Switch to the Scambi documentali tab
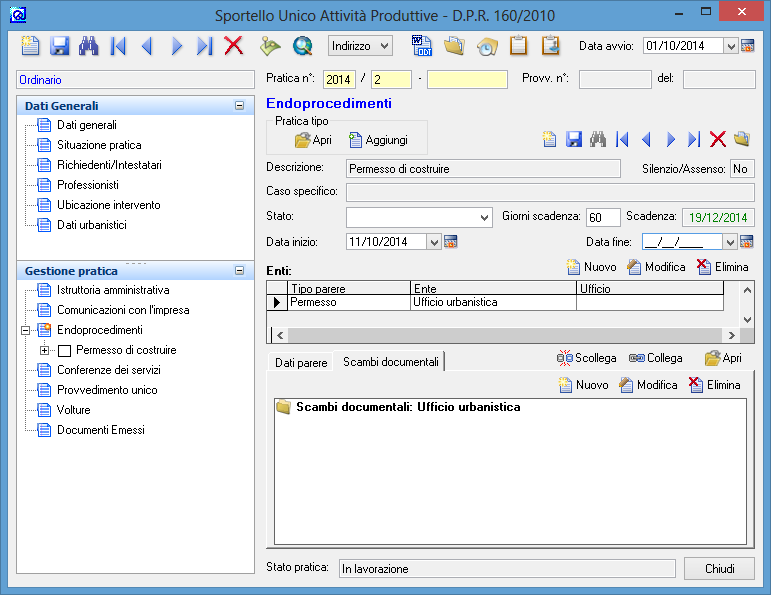771x595 pixels. point(390,361)
